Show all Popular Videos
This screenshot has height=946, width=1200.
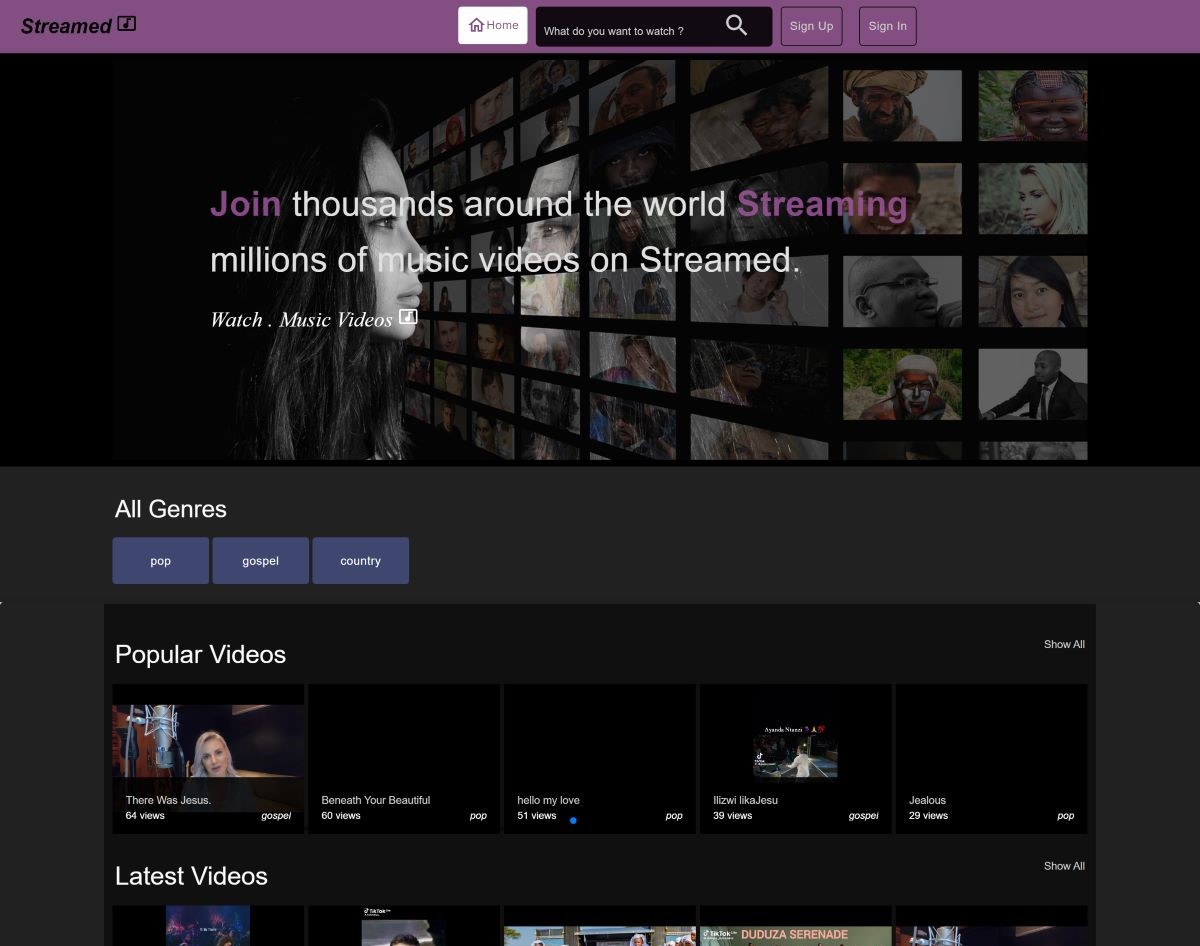(x=1064, y=645)
